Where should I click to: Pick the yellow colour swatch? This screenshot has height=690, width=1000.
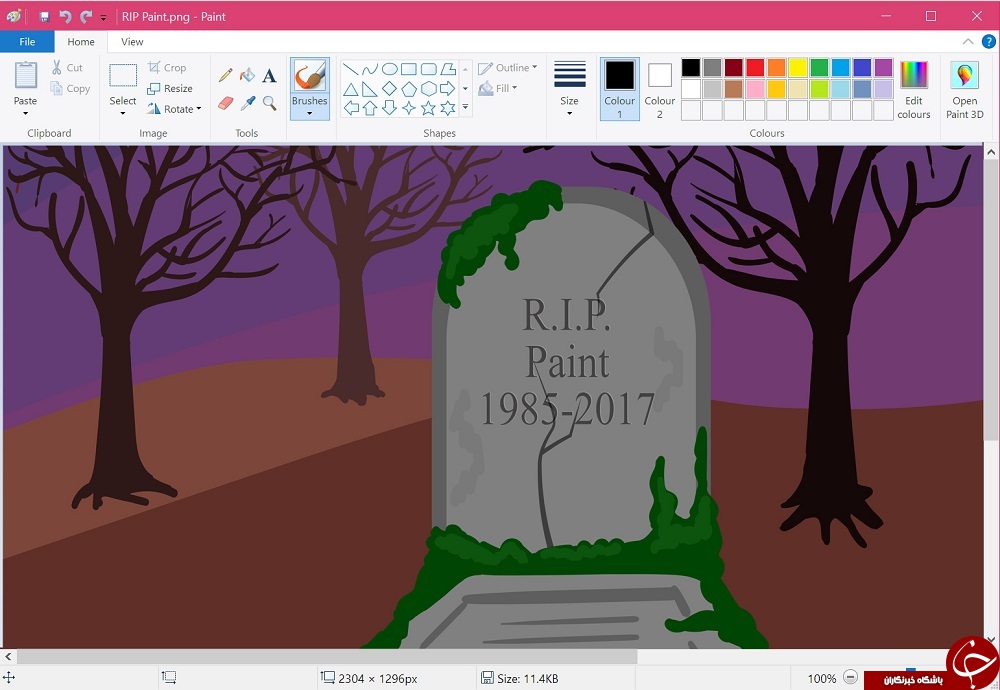click(x=798, y=68)
